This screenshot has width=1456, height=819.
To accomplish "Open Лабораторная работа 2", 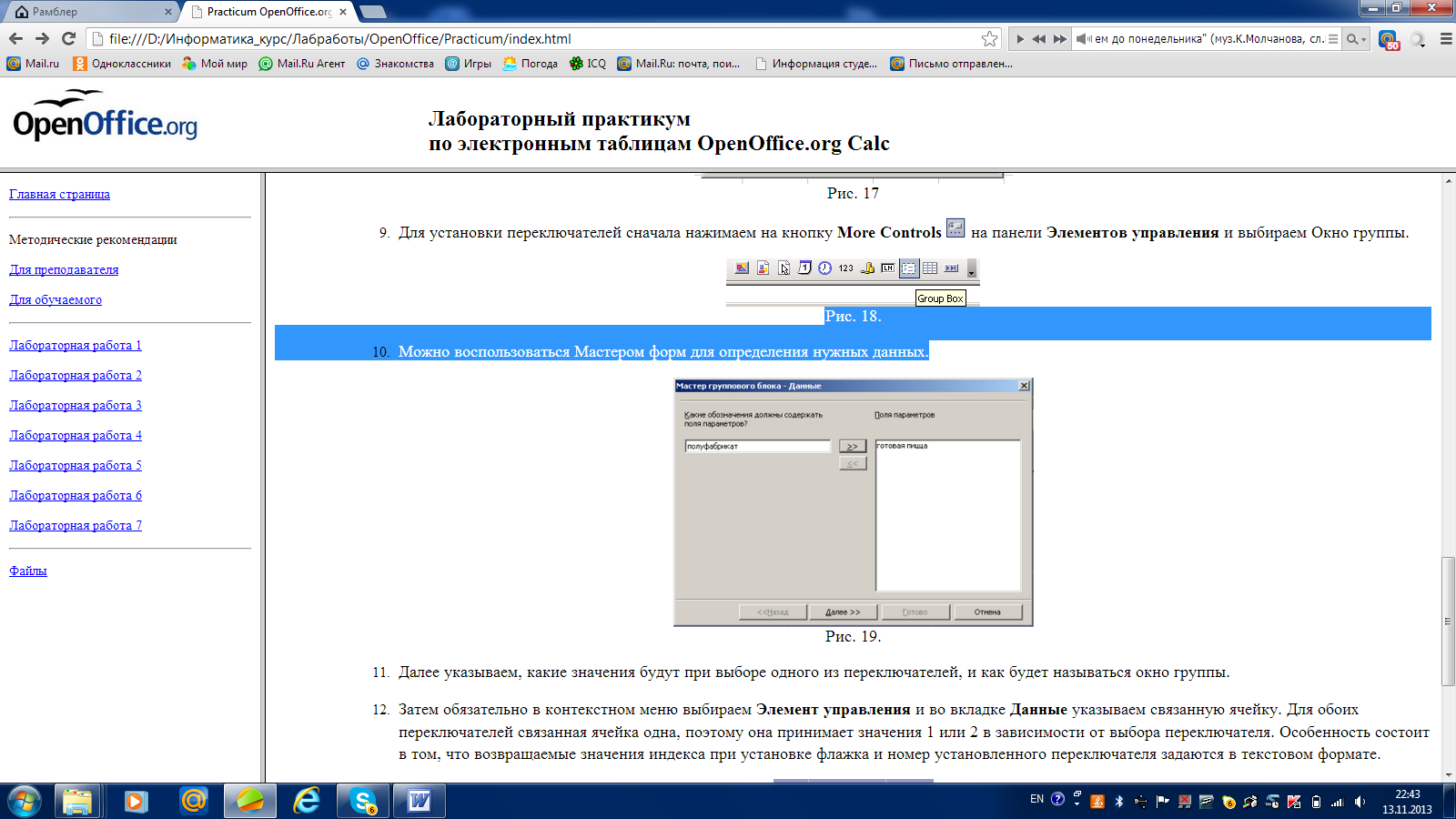I will (x=76, y=375).
